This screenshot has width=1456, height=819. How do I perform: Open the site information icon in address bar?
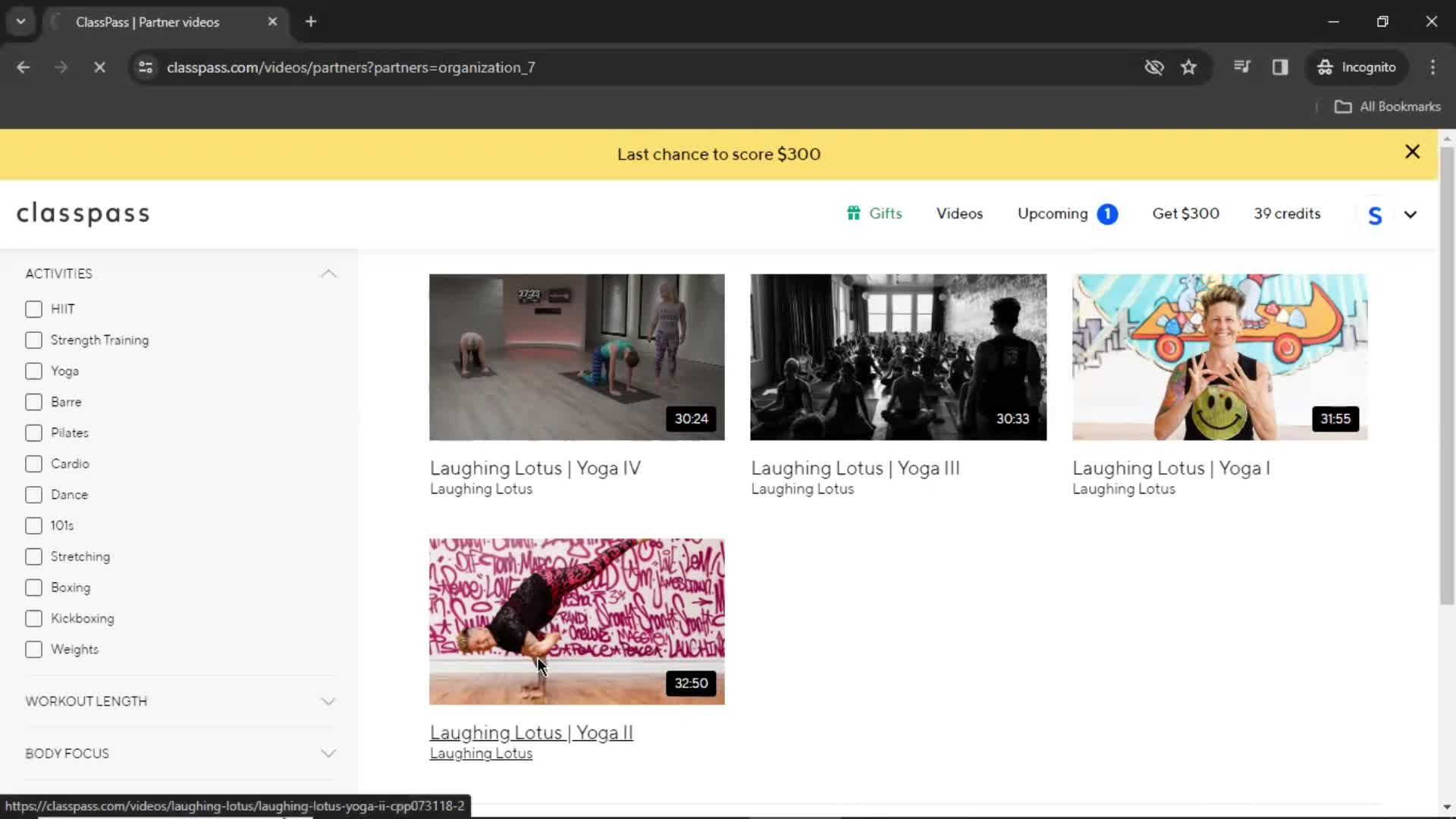pyautogui.click(x=146, y=67)
